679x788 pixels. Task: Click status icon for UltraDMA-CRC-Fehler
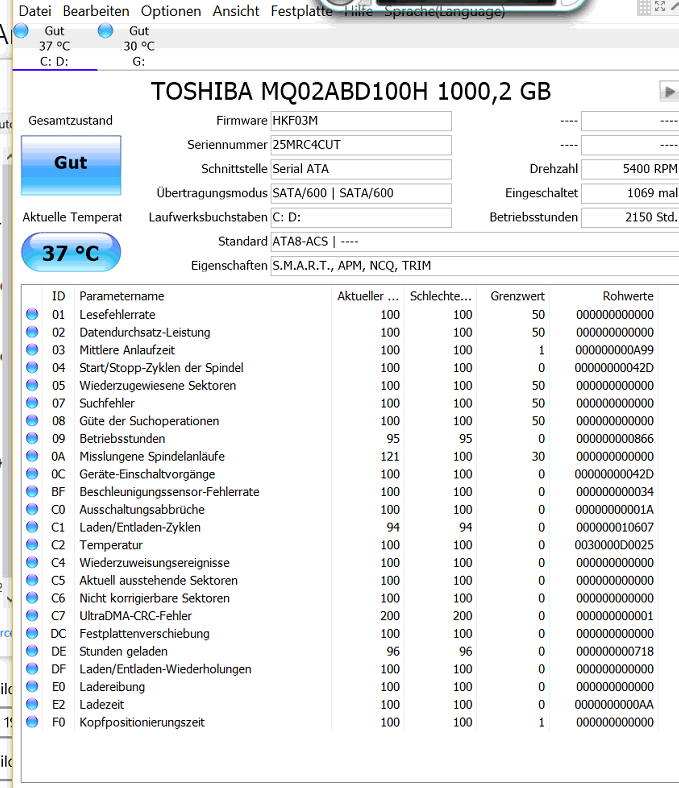(32, 616)
